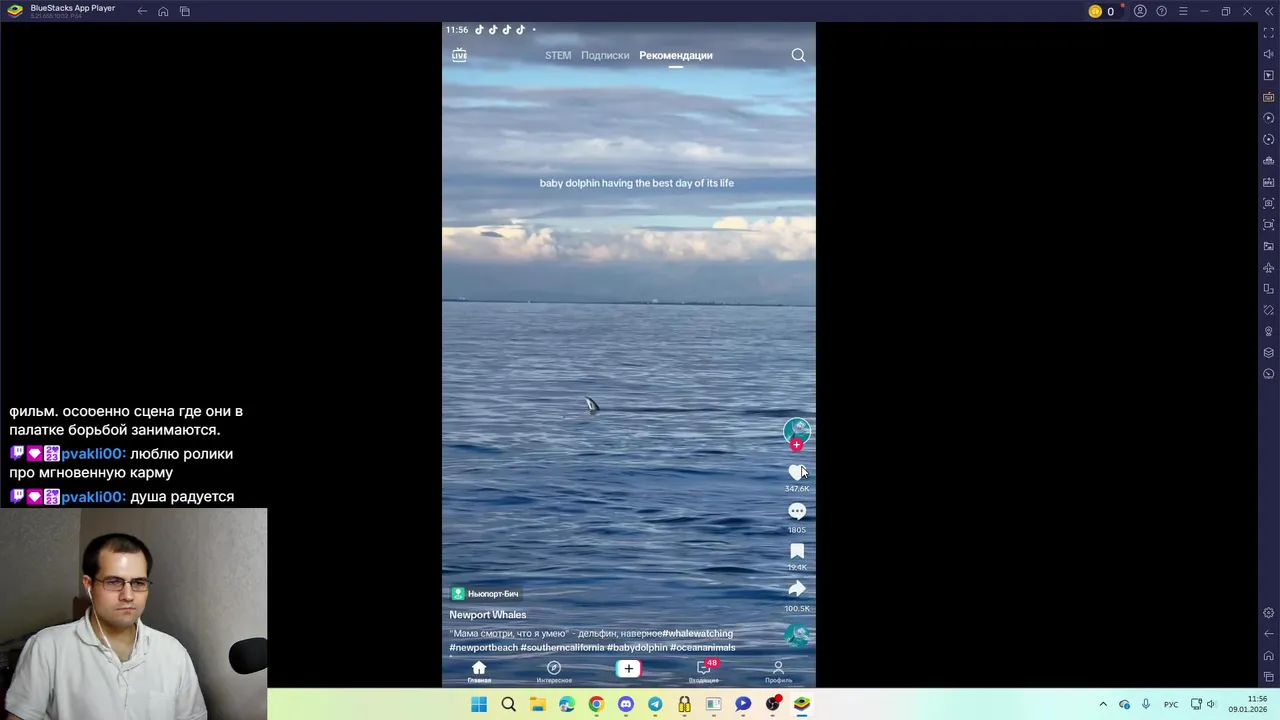Follow creator with red plus badge
Image resolution: width=1280 pixels, height=720 pixels.
click(796, 445)
